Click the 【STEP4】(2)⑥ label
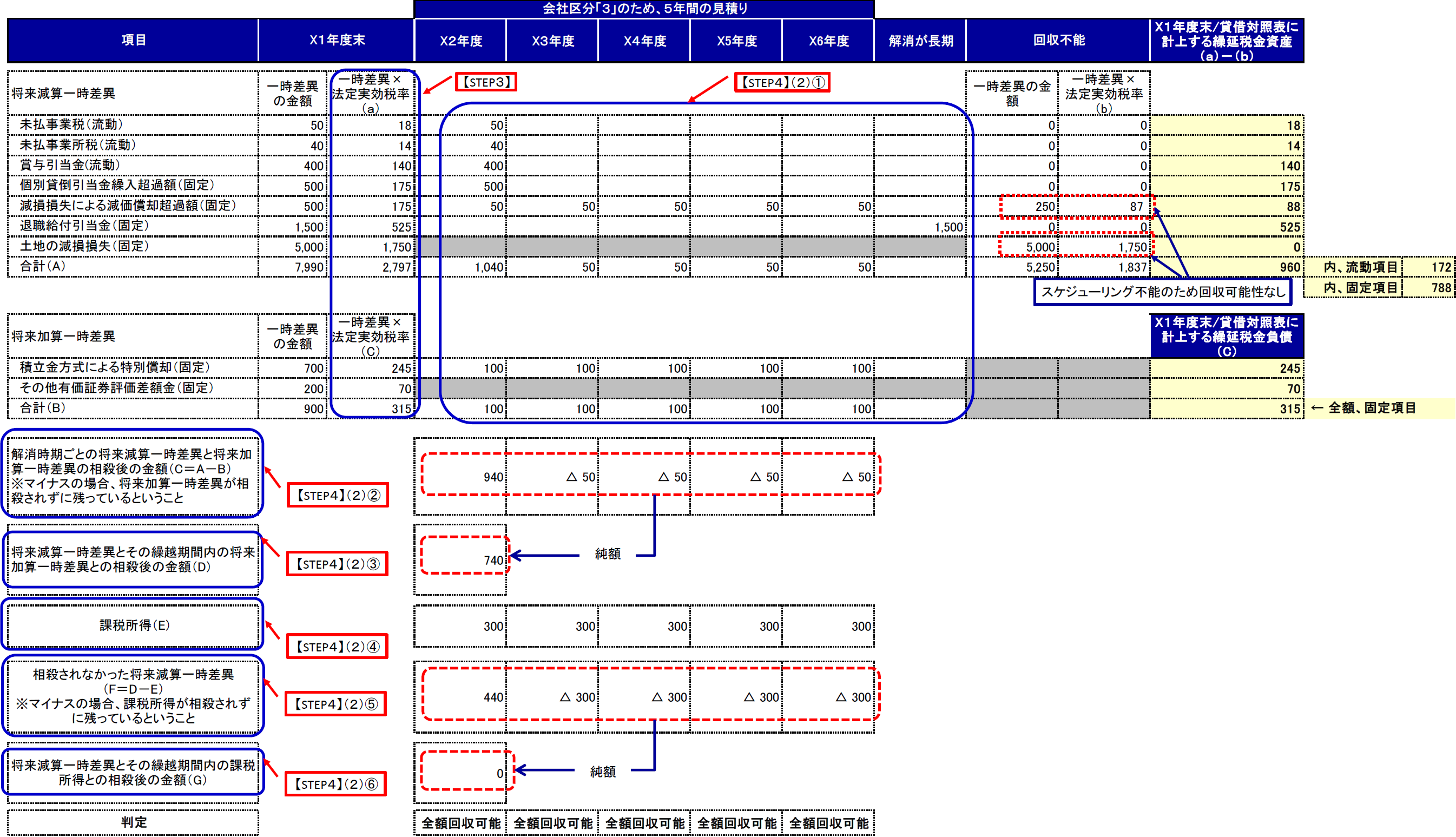Screen dimensions: 1456x837 (x=335, y=784)
